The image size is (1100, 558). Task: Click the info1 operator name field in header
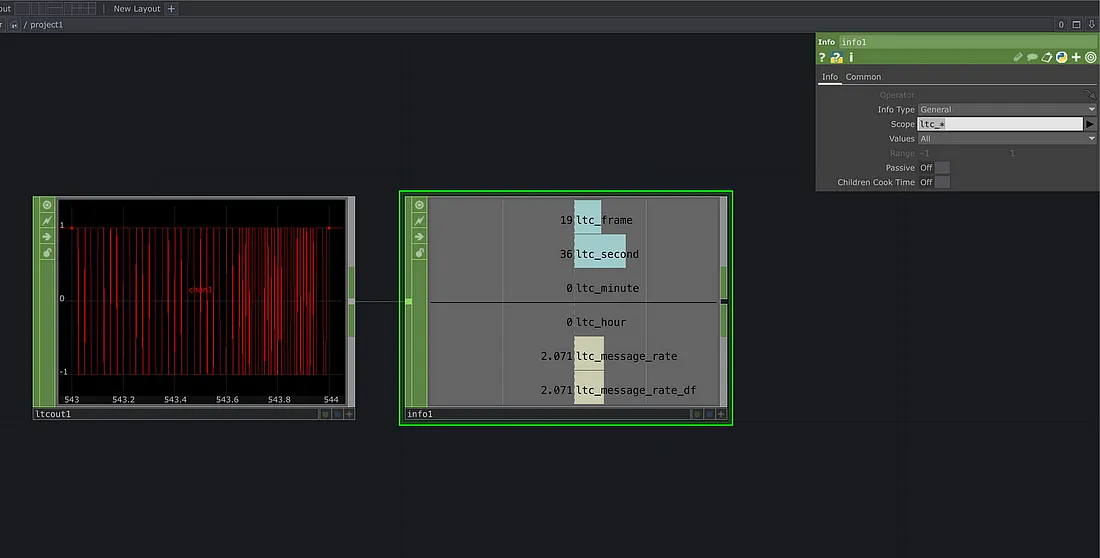coord(968,42)
